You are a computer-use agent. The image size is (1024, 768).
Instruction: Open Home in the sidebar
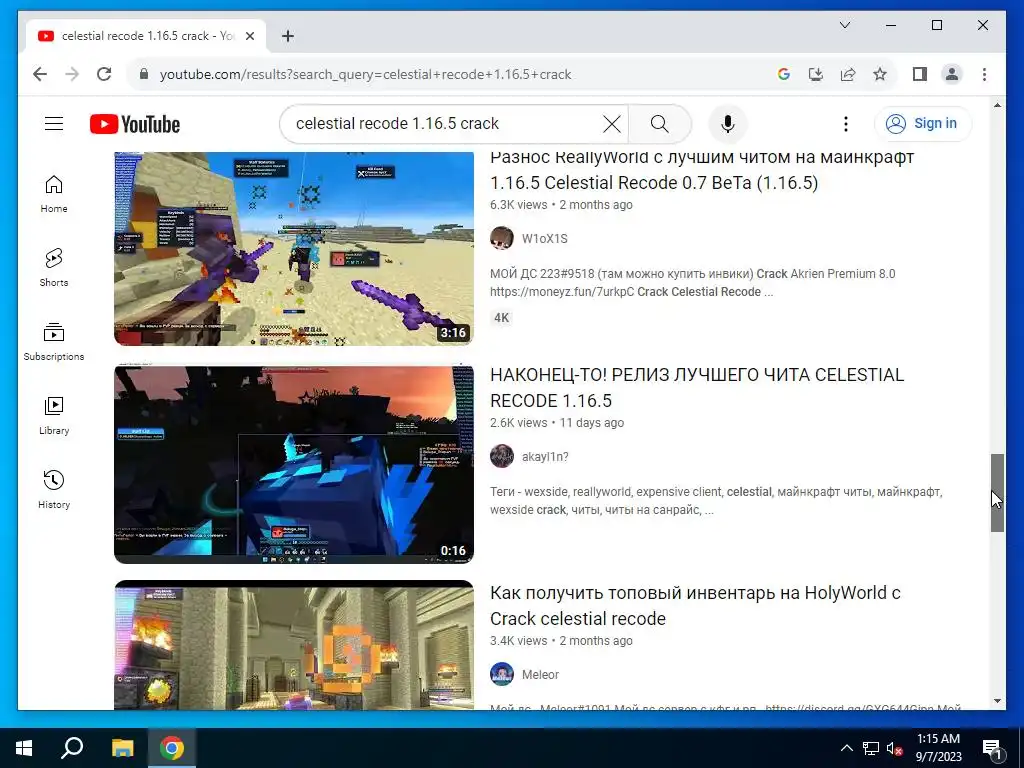(54, 194)
